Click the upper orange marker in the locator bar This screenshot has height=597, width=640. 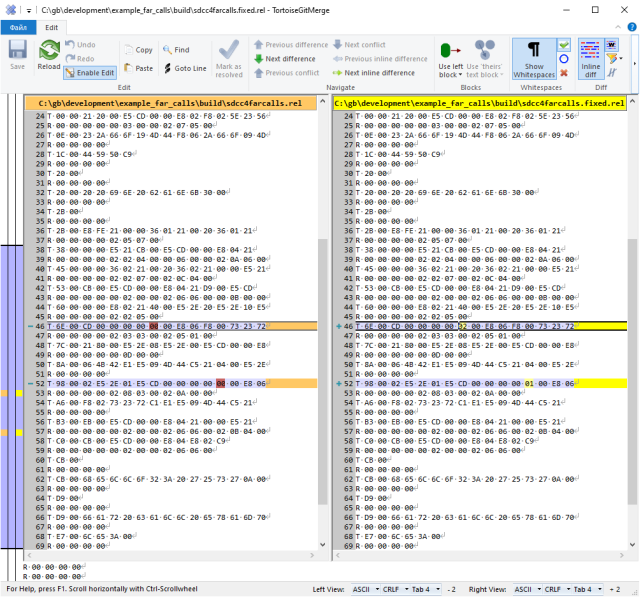(4, 393)
